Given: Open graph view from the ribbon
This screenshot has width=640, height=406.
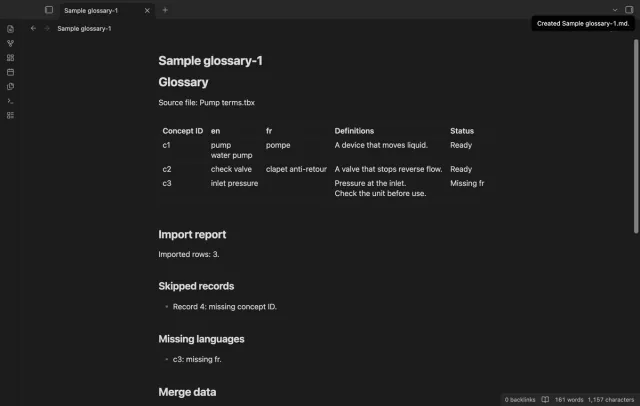Looking at the screenshot, I should click(x=10, y=43).
